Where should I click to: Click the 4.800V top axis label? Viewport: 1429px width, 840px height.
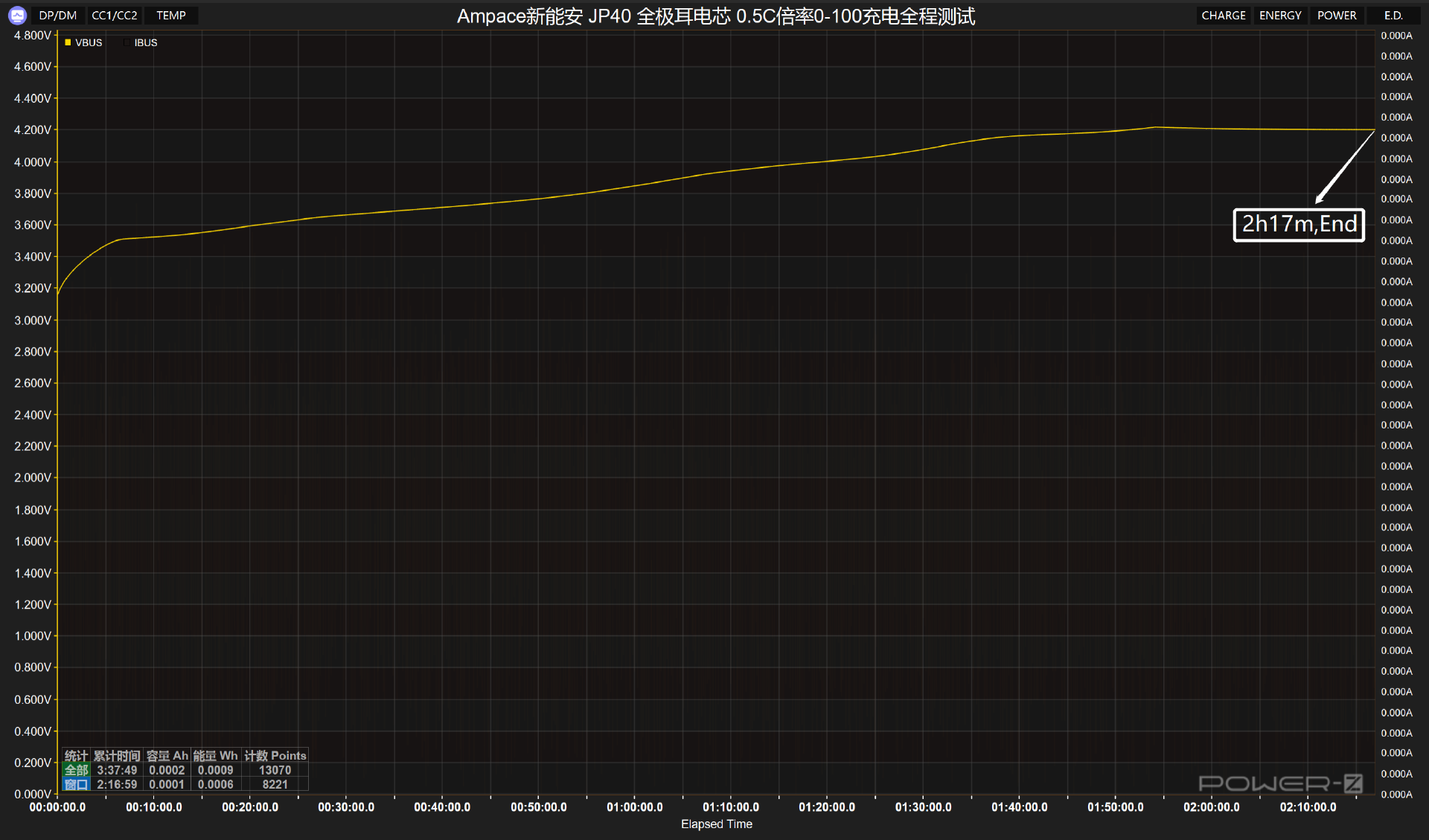[33, 35]
